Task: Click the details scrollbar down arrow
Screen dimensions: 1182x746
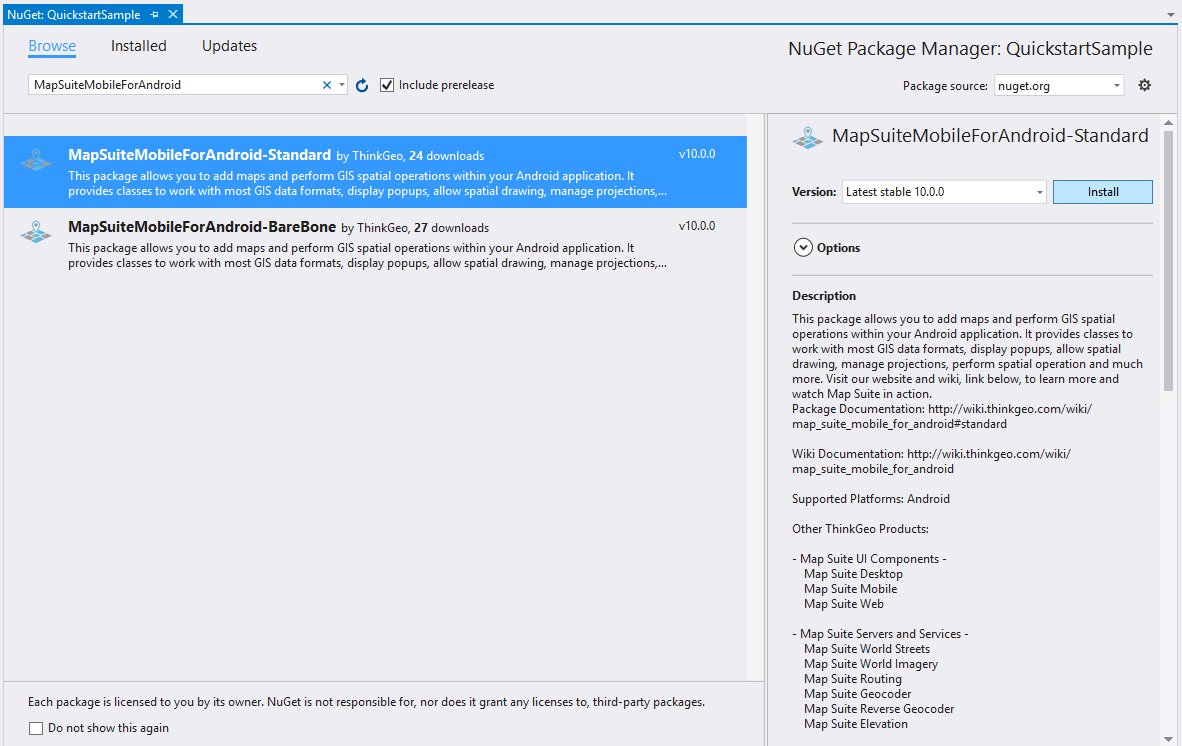Action: tap(1168, 739)
